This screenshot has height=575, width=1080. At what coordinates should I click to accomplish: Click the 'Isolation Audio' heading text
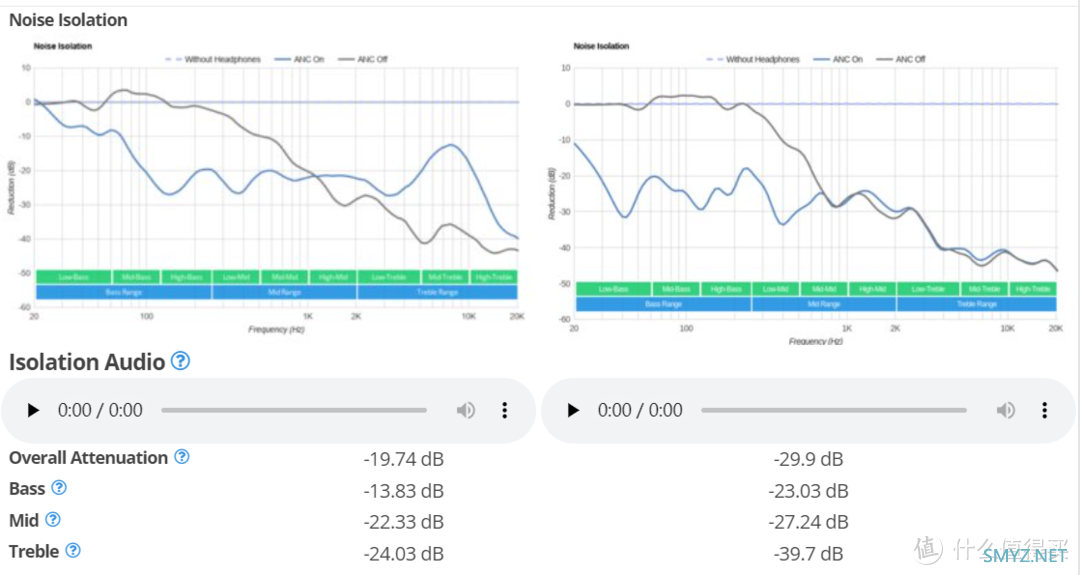[x=87, y=362]
